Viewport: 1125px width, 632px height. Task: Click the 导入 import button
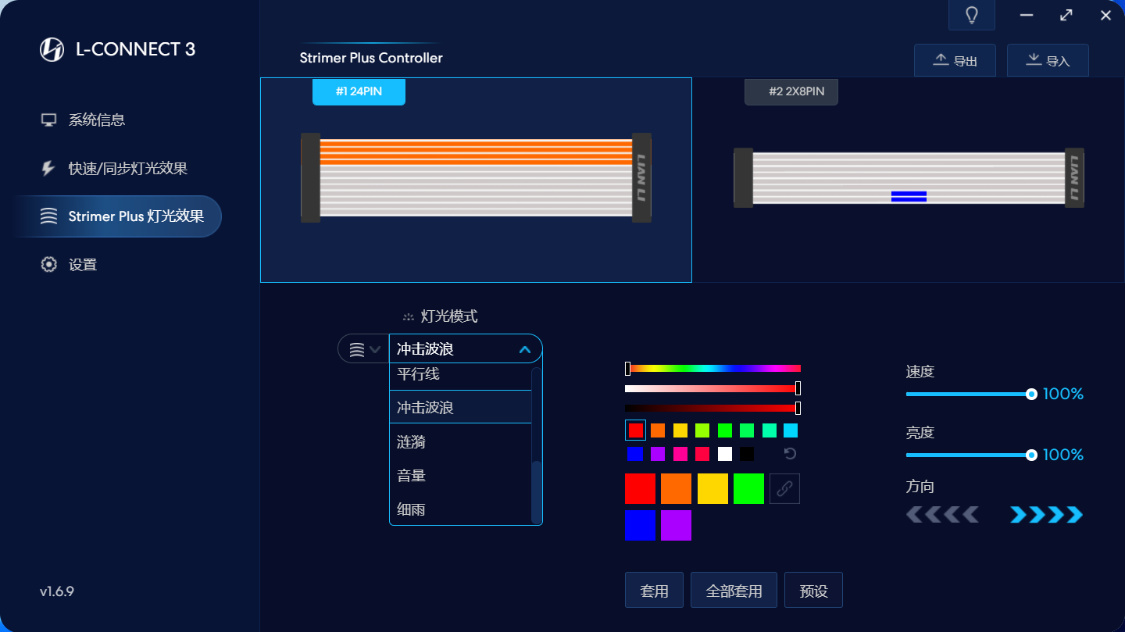[x=1048, y=60]
